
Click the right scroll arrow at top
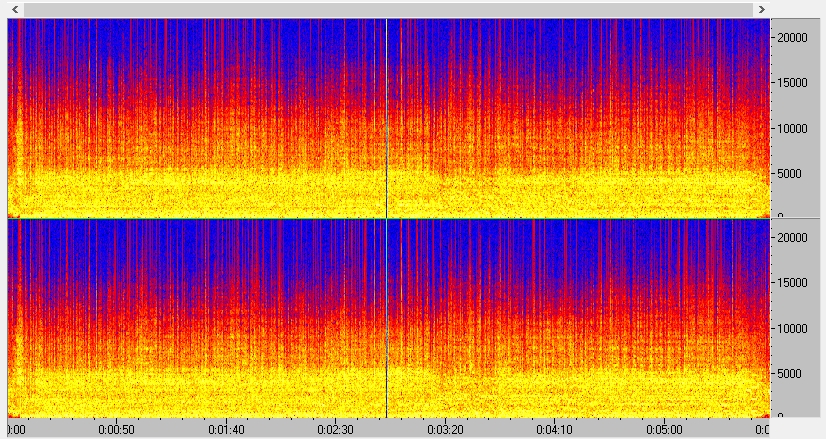(761, 9)
